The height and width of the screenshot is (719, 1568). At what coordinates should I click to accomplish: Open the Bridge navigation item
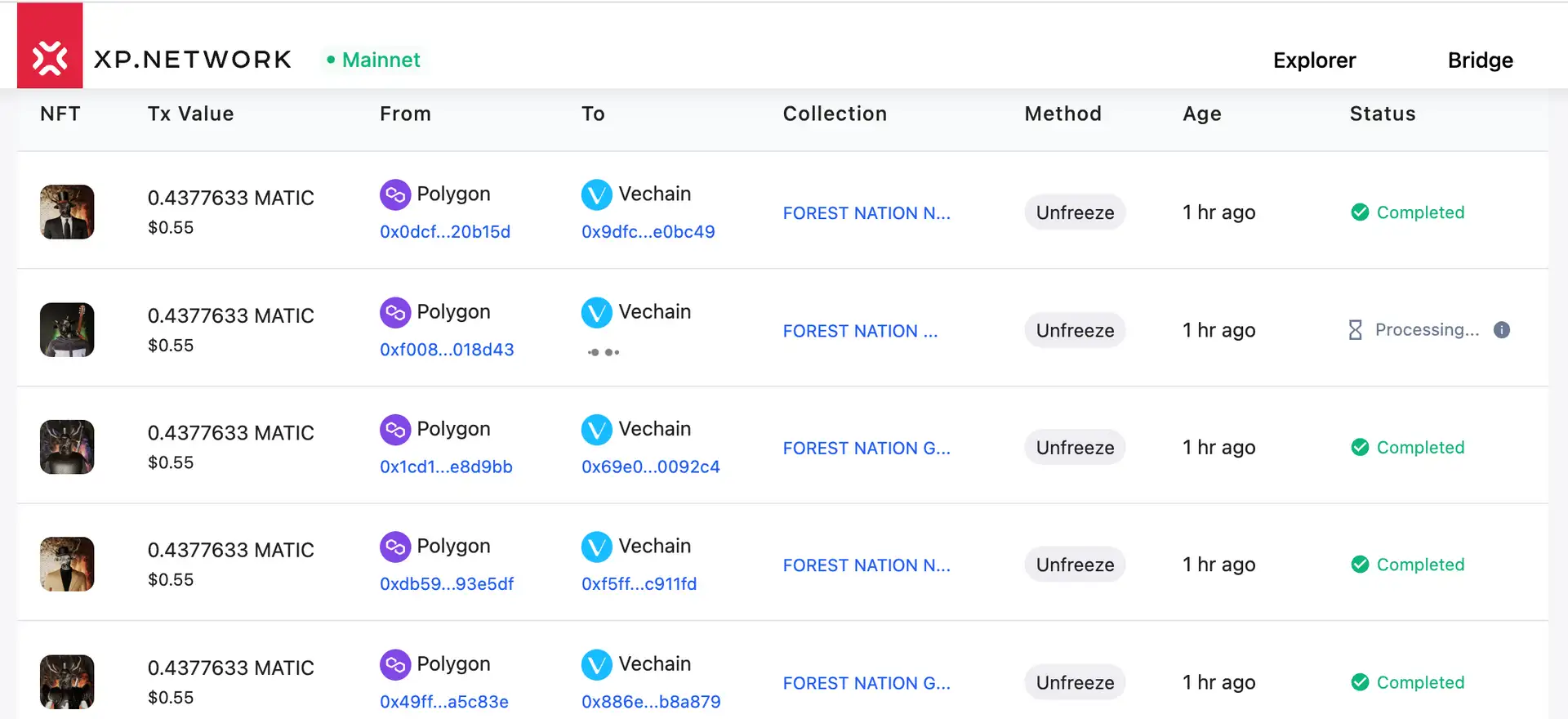pos(1480,60)
